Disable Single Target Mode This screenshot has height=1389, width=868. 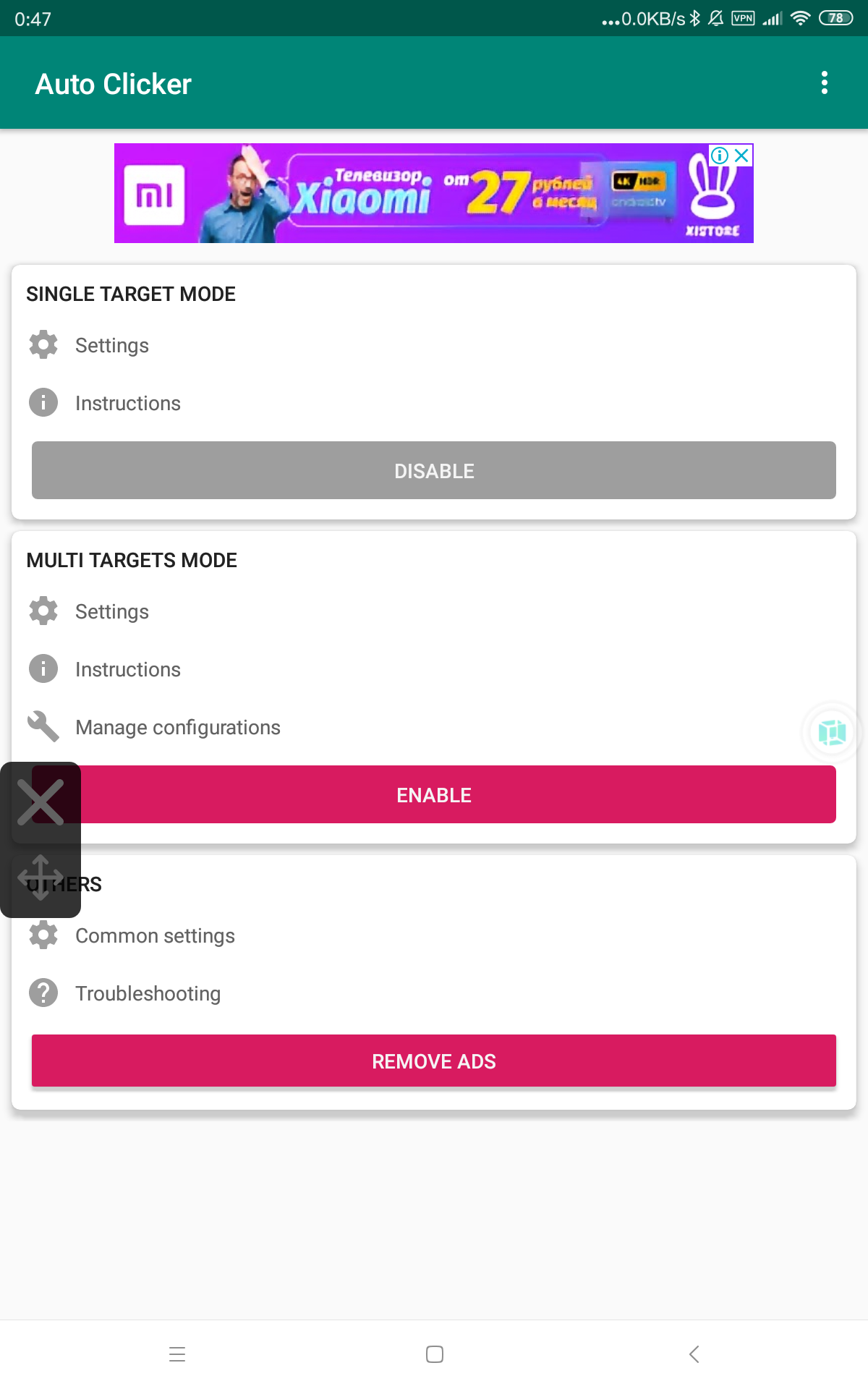pyautogui.click(x=434, y=470)
